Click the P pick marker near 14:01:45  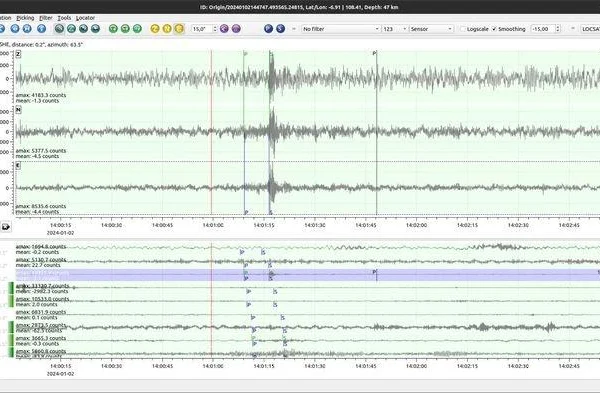[375, 53]
